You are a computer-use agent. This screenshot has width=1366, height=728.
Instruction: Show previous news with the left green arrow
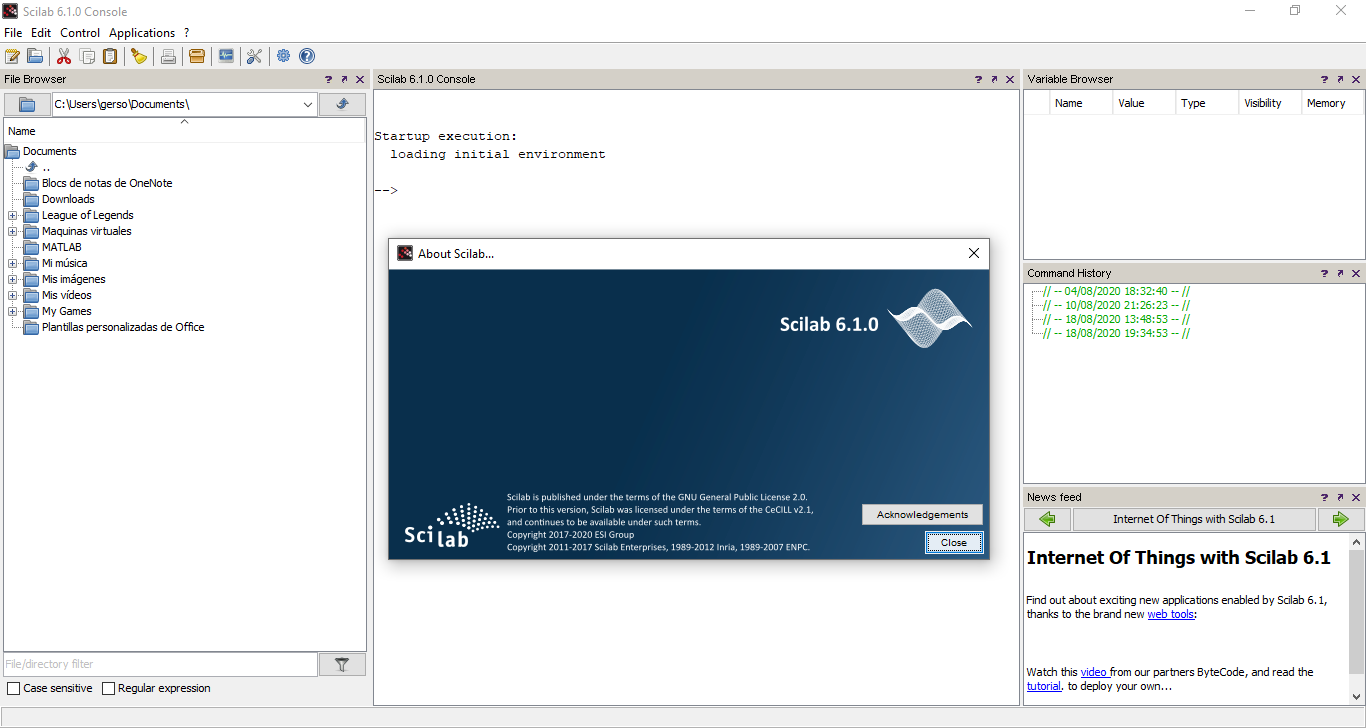(x=1047, y=519)
